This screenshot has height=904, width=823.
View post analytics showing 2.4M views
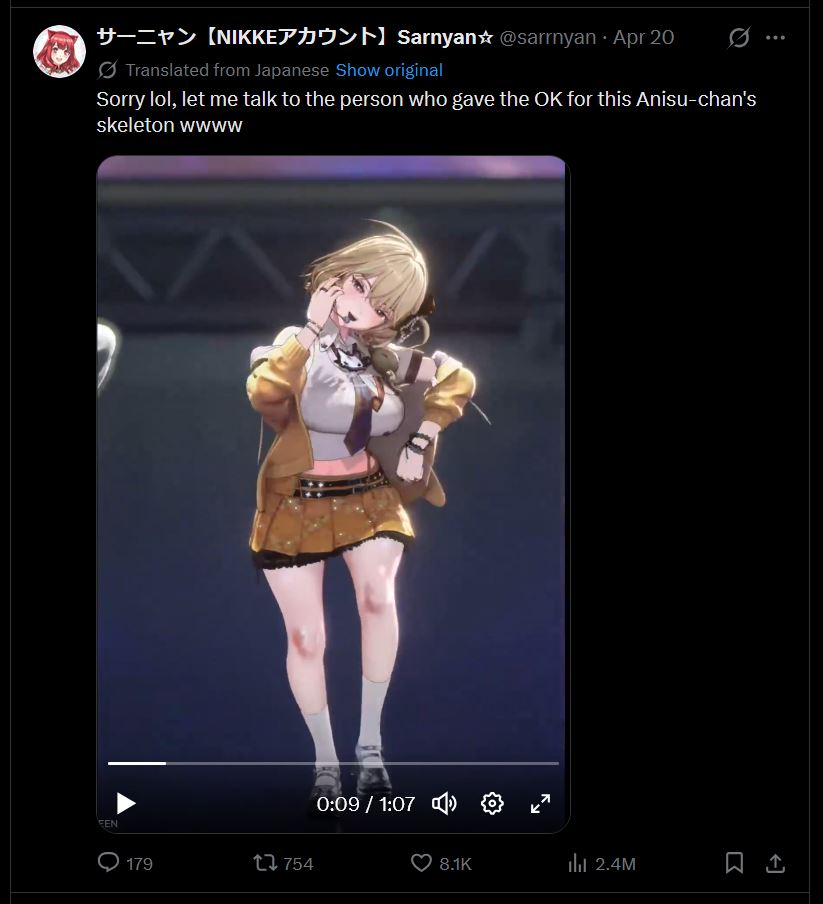pos(601,864)
